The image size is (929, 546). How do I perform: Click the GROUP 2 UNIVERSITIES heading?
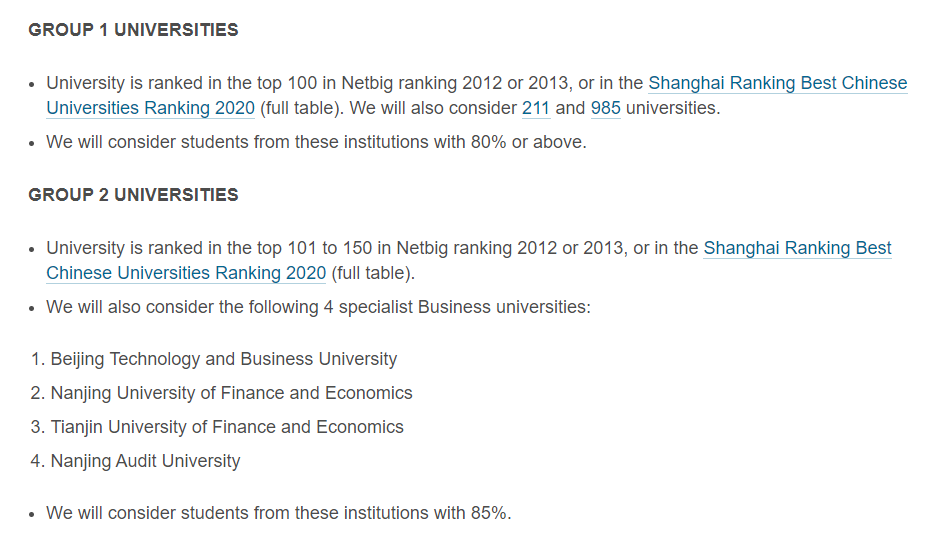tap(133, 195)
